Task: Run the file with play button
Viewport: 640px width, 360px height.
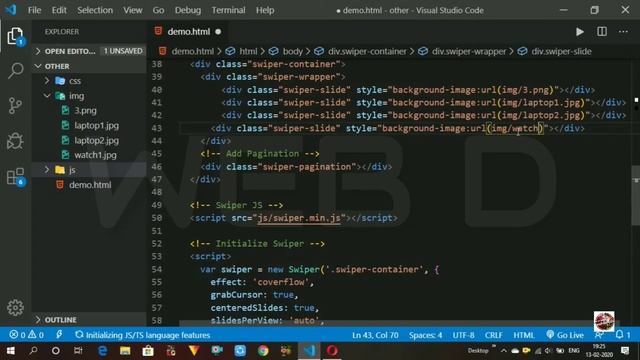Action: (580, 32)
